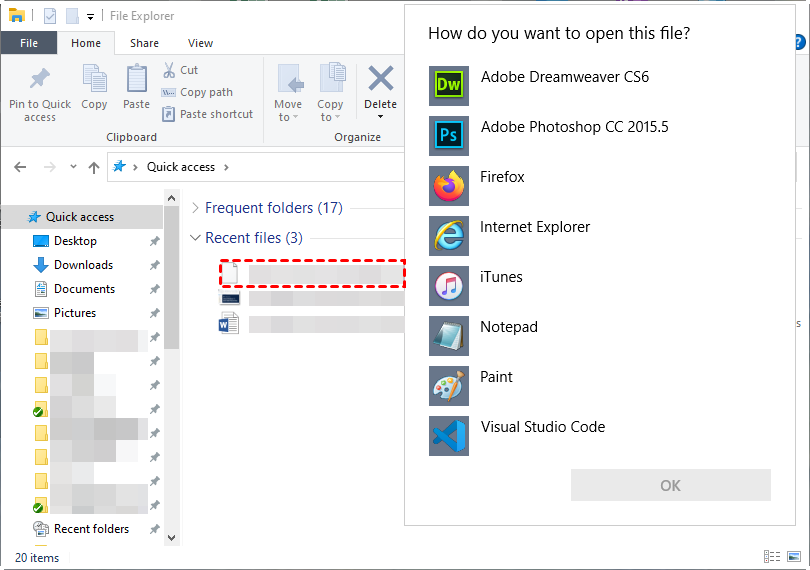Select the Paint icon
810x570 pixels.
[x=448, y=386]
